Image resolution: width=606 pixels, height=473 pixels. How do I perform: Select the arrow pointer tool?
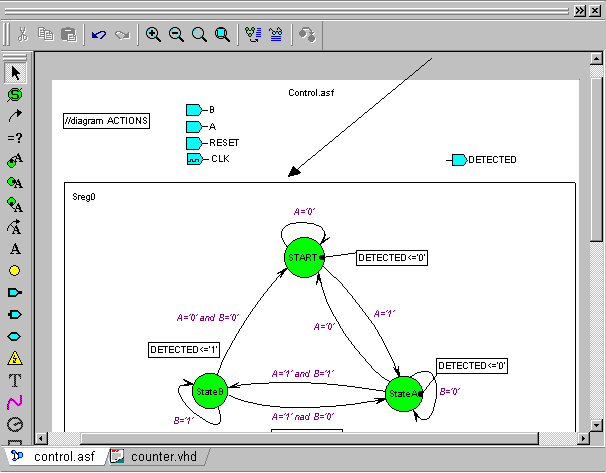coord(15,72)
